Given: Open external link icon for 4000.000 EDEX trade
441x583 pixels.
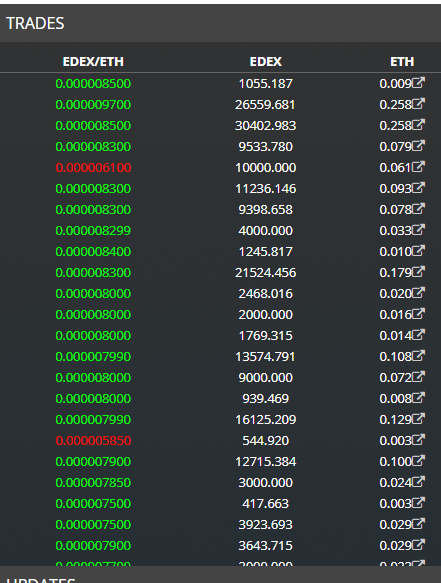Looking at the screenshot, I should (418, 230).
